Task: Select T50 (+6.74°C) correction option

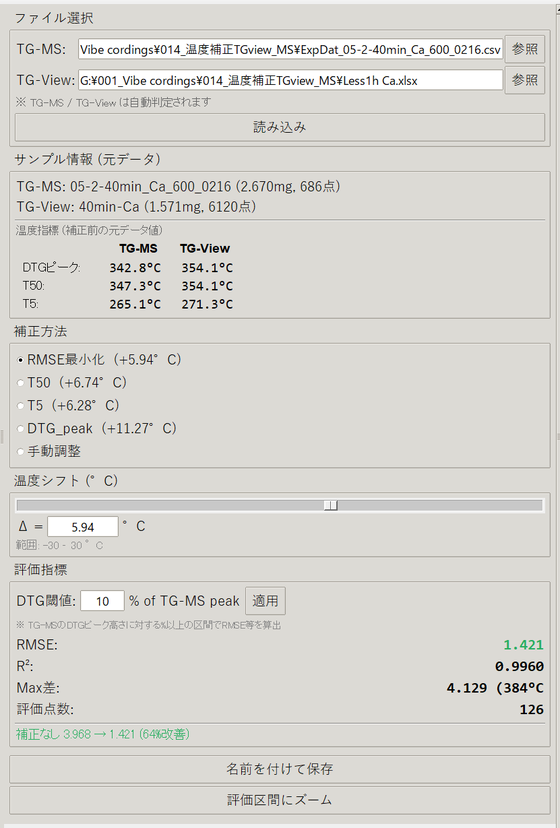Action: (x=72, y=382)
